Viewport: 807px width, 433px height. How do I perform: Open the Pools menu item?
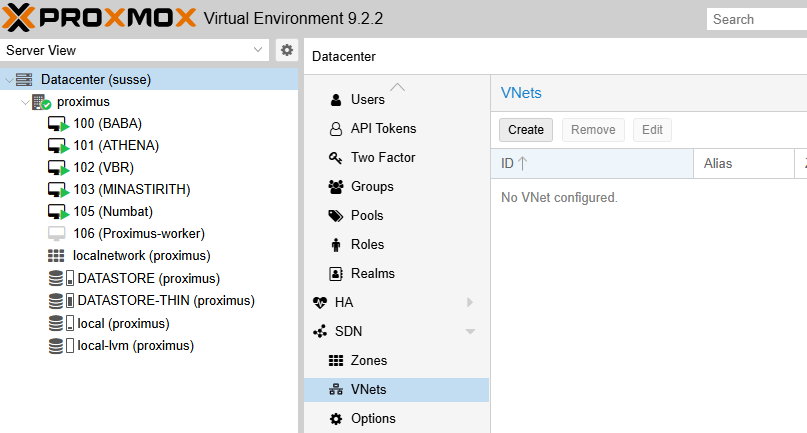[396, 215]
